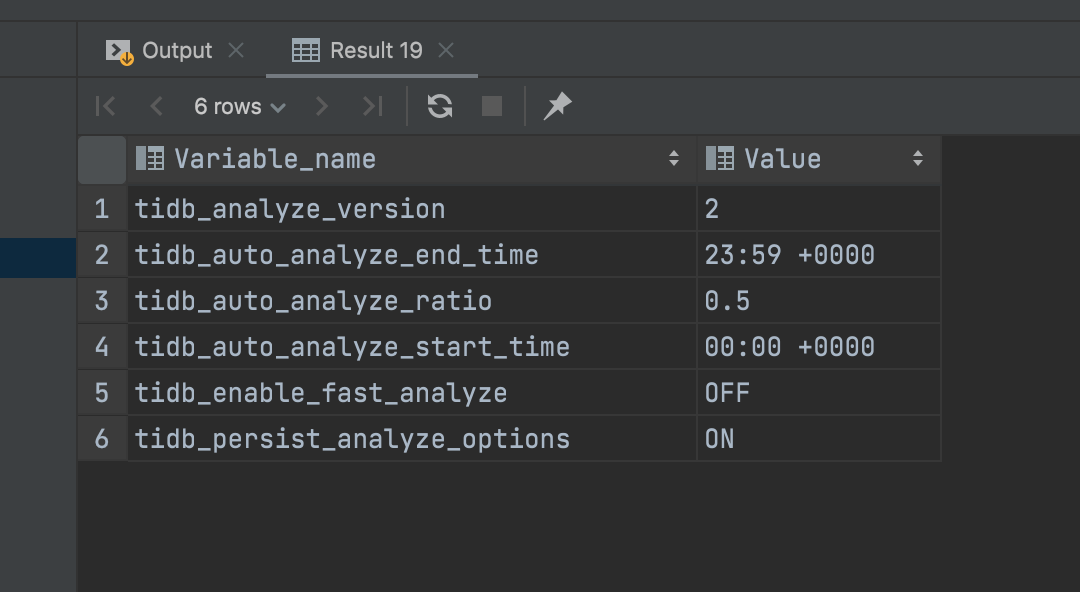
Task: Close the Output tab
Action: [x=236, y=50]
